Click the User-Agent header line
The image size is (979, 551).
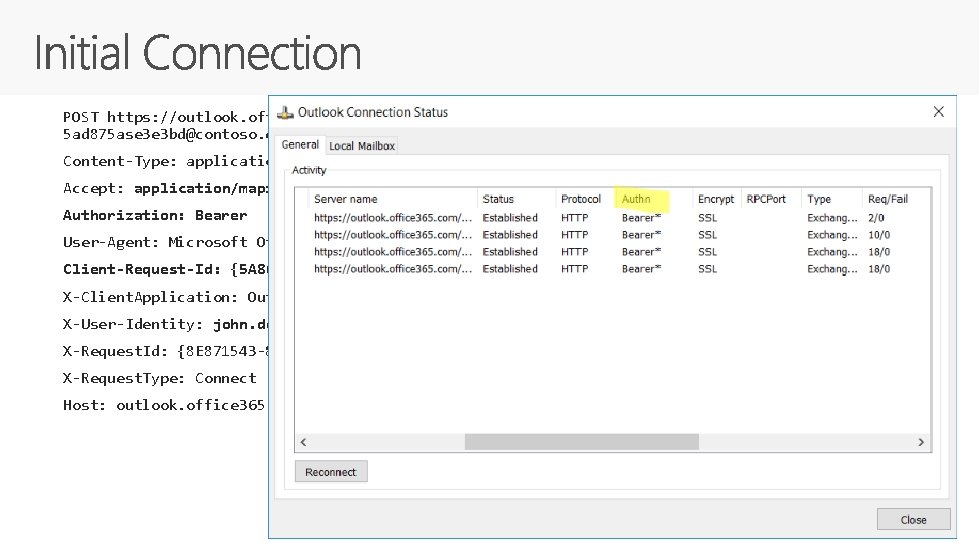point(165,242)
